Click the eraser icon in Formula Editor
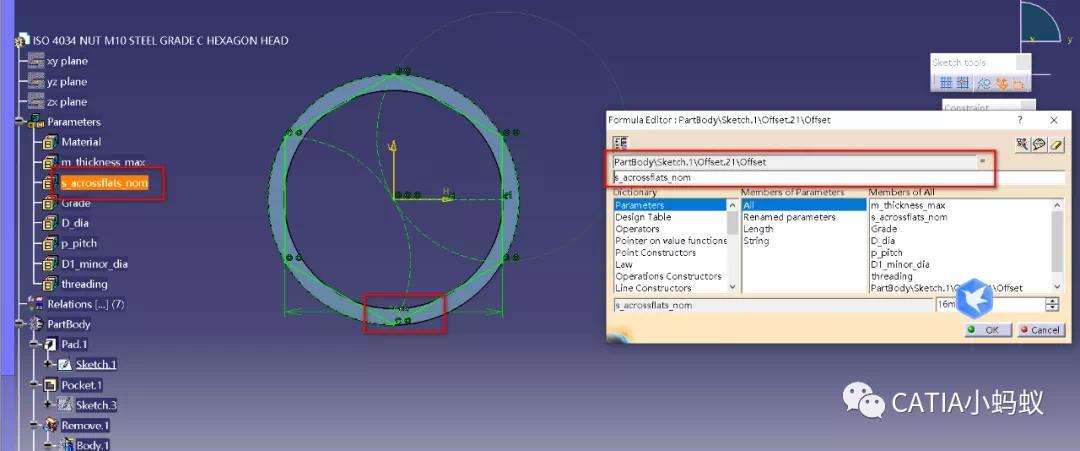This screenshot has height=451, width=1080. pos(1057,144)
